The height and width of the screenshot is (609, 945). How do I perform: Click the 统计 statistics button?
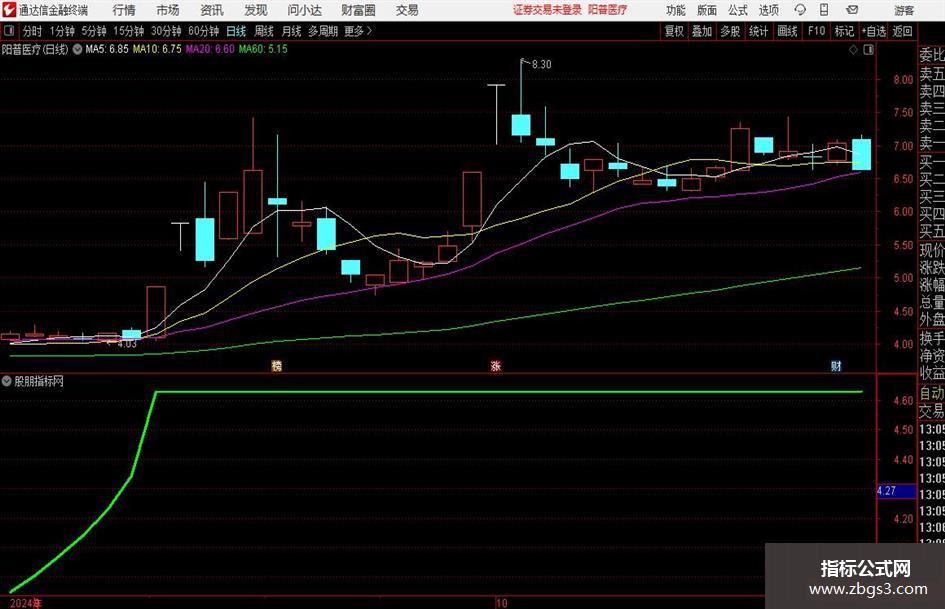759,31
